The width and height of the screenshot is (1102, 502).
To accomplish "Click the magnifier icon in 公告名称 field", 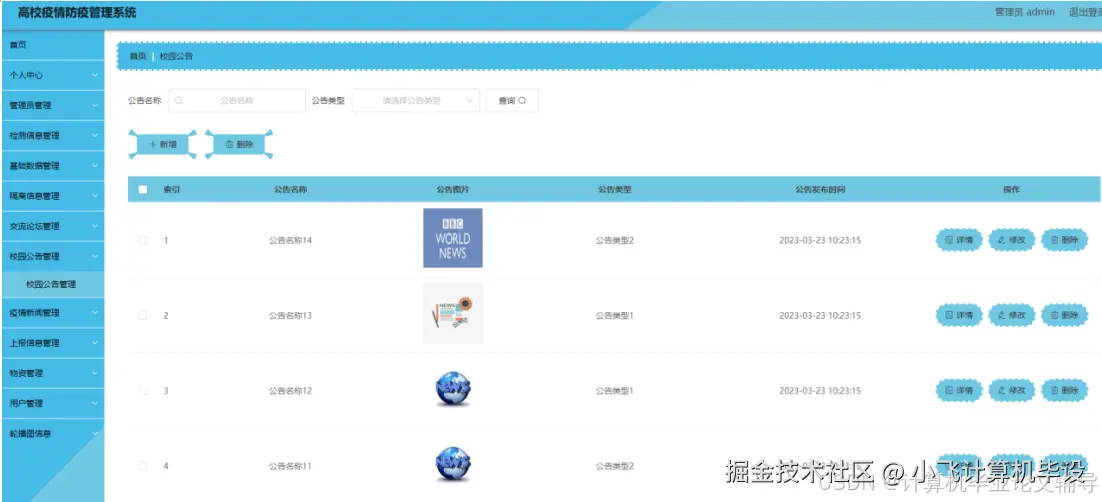I will point(179,101).
